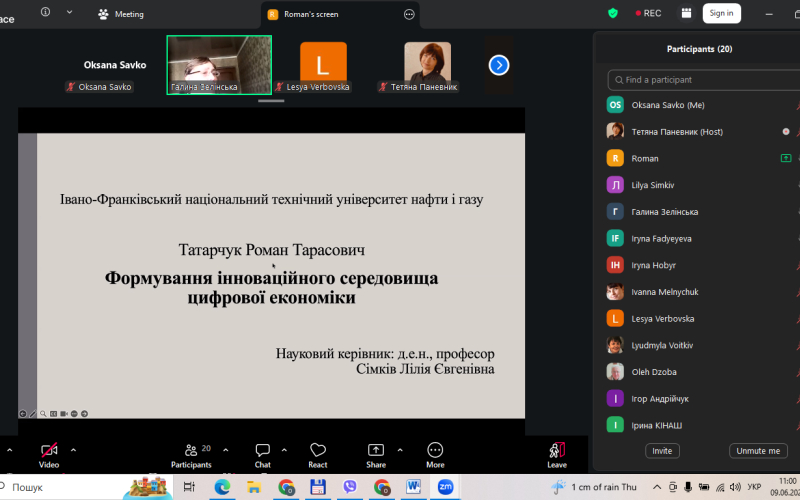Open the meeting information icon

pos(45,12)
